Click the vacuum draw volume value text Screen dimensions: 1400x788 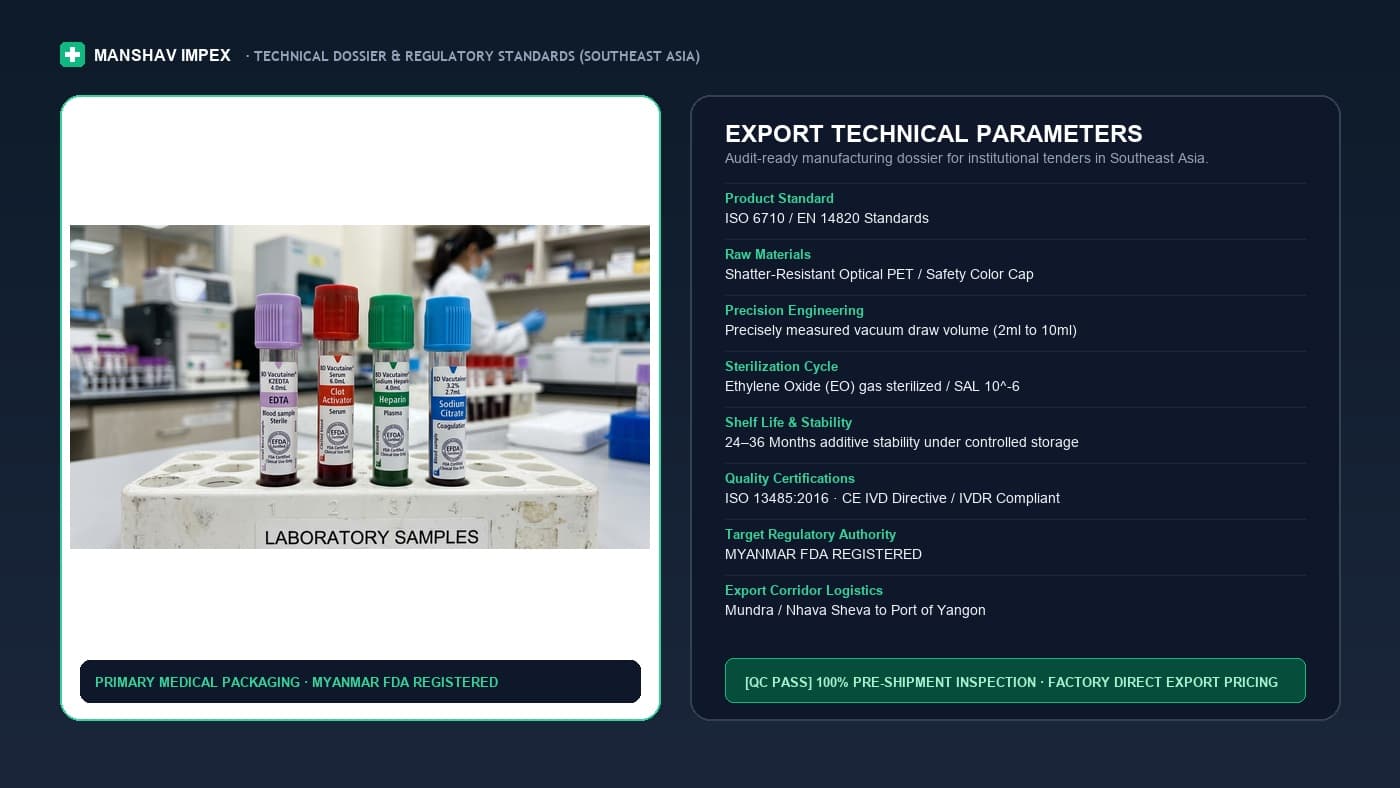(900, 330)
